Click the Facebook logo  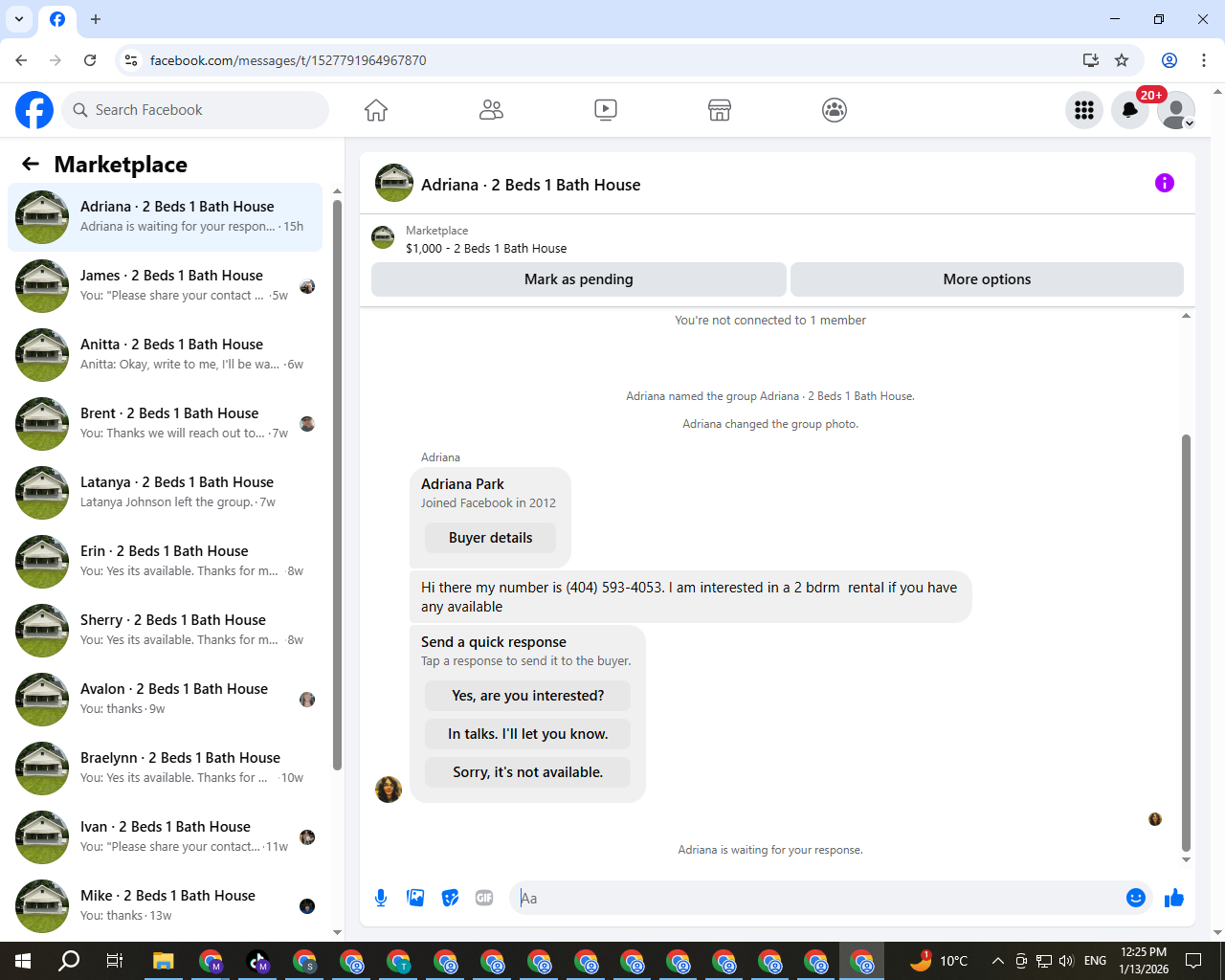click(x=34, y=110)
